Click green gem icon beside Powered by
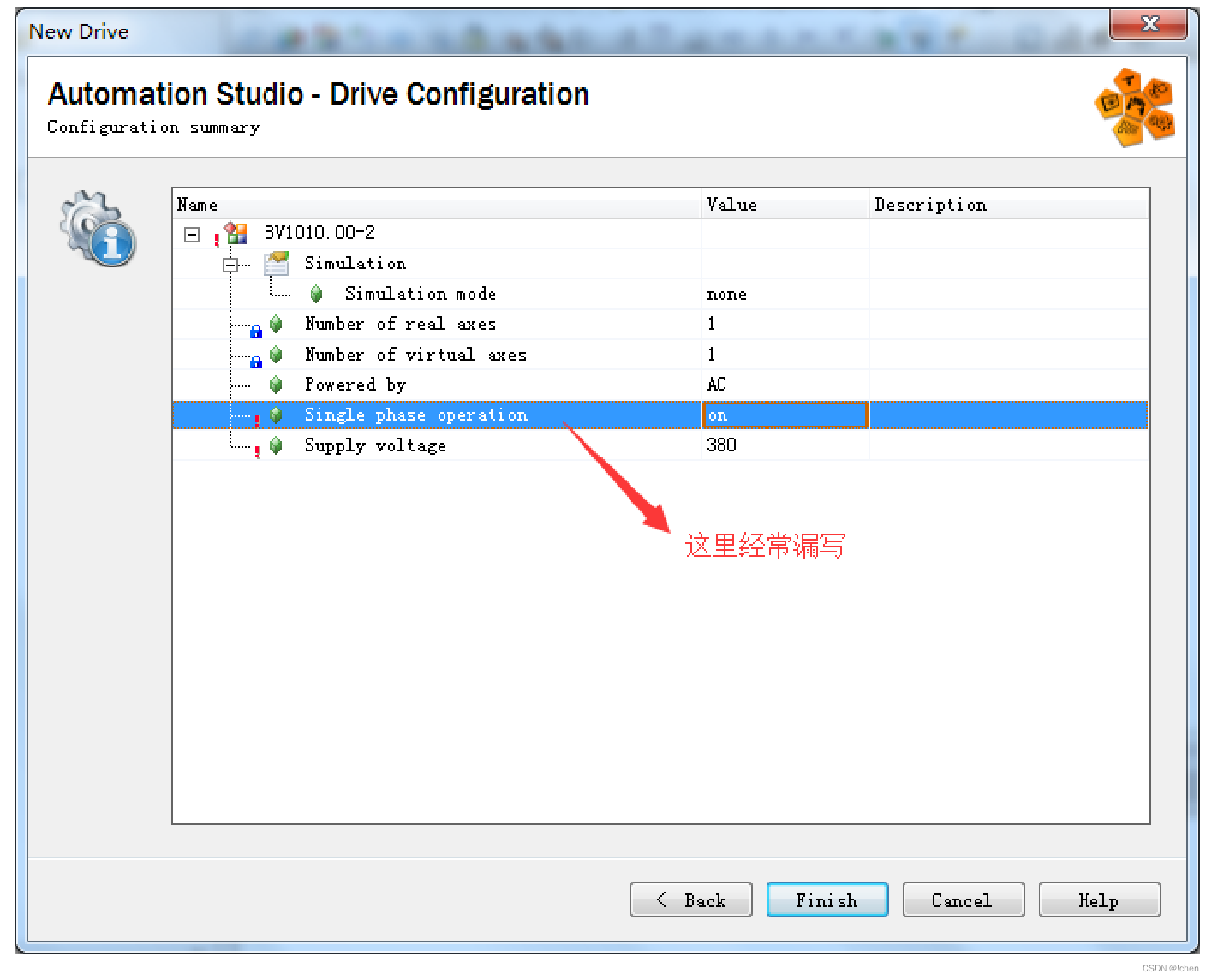Image resolution: width=1212 pixels, height=980 pixels. [276, 385]
